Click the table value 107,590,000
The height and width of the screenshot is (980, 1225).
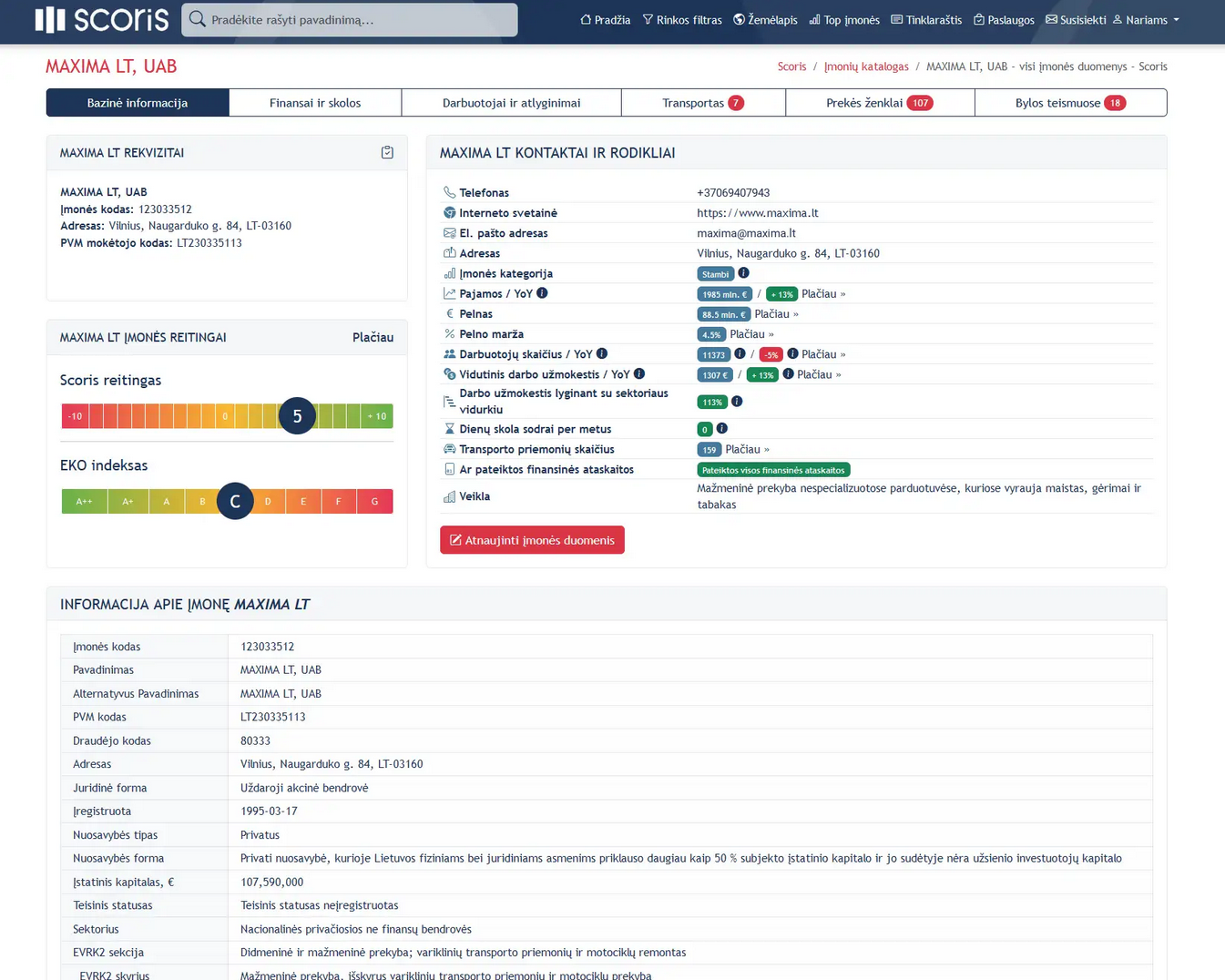pos(271,882)
